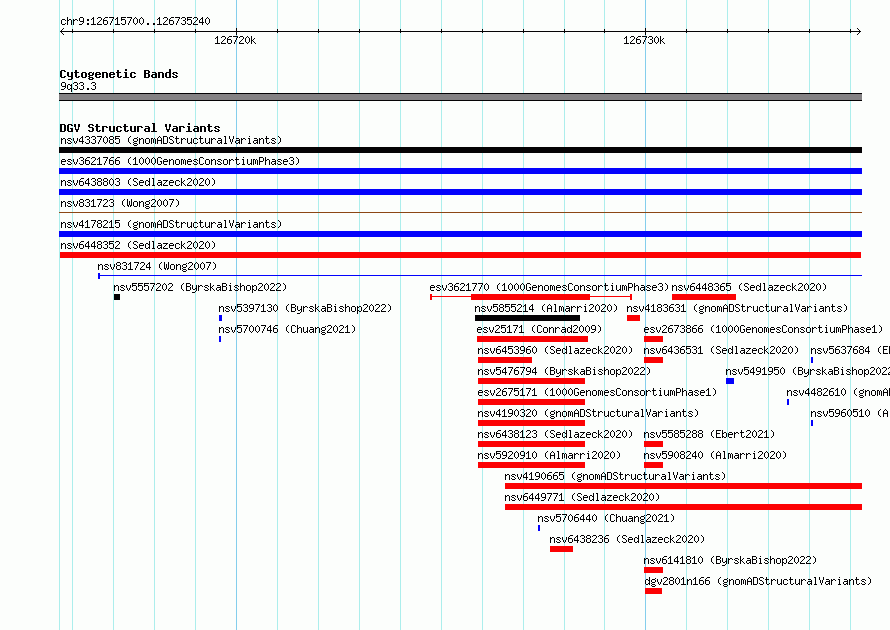890x630 pixels.
Task: Click the nsv6436531 Sedlazeck2020 label
Action: pyautogui.click(x=721, y=350)
